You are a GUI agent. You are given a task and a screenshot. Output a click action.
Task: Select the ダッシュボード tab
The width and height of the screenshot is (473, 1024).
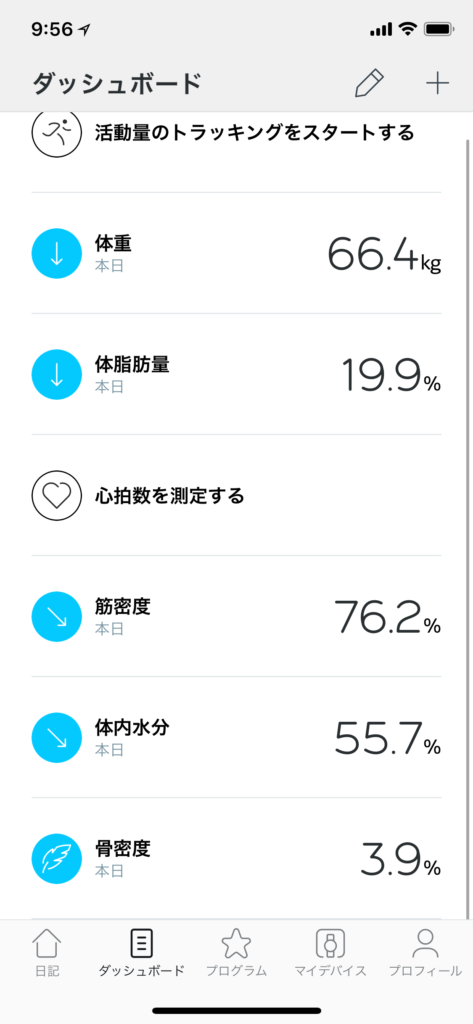[142, 953]
